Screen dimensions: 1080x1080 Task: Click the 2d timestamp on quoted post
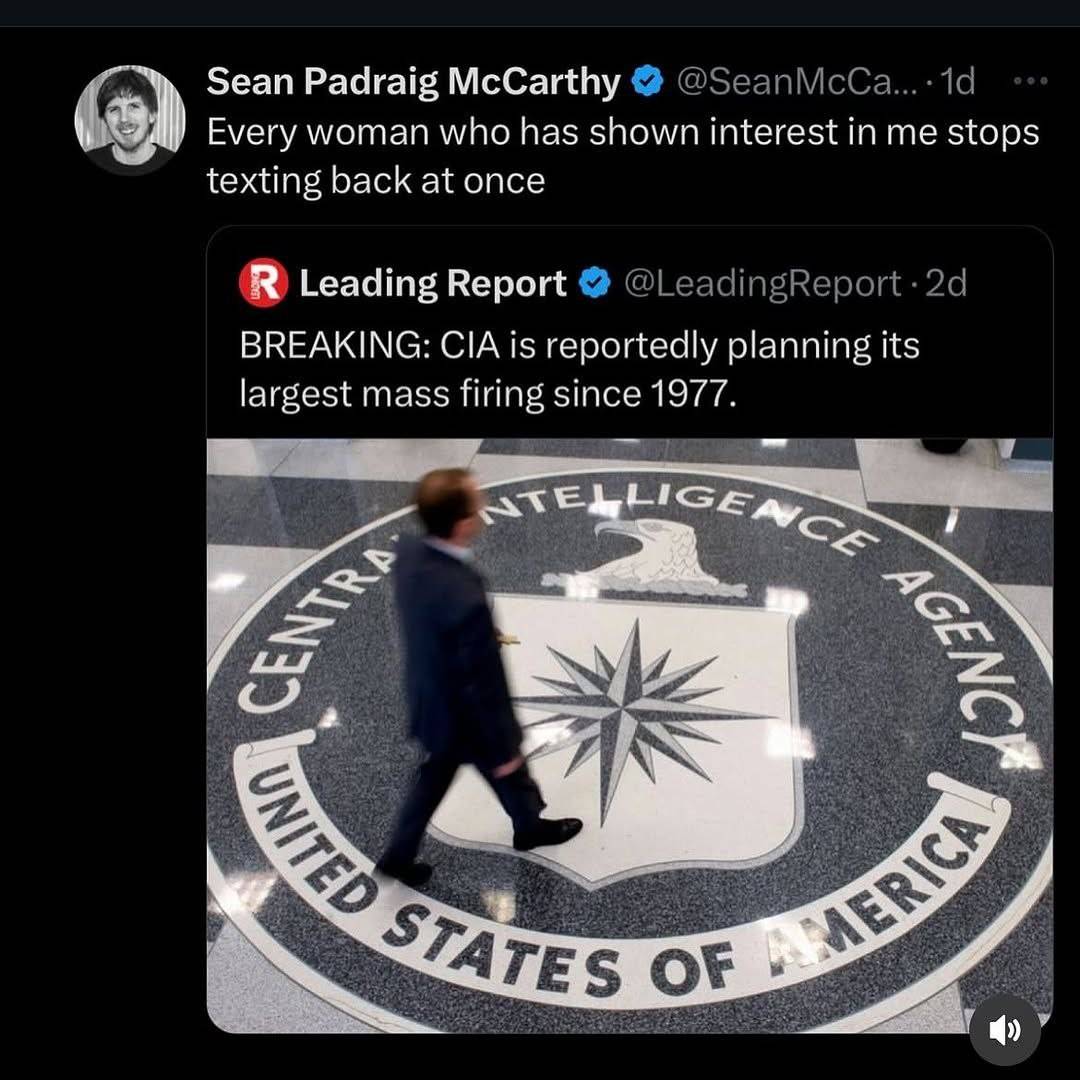(946, 285)
